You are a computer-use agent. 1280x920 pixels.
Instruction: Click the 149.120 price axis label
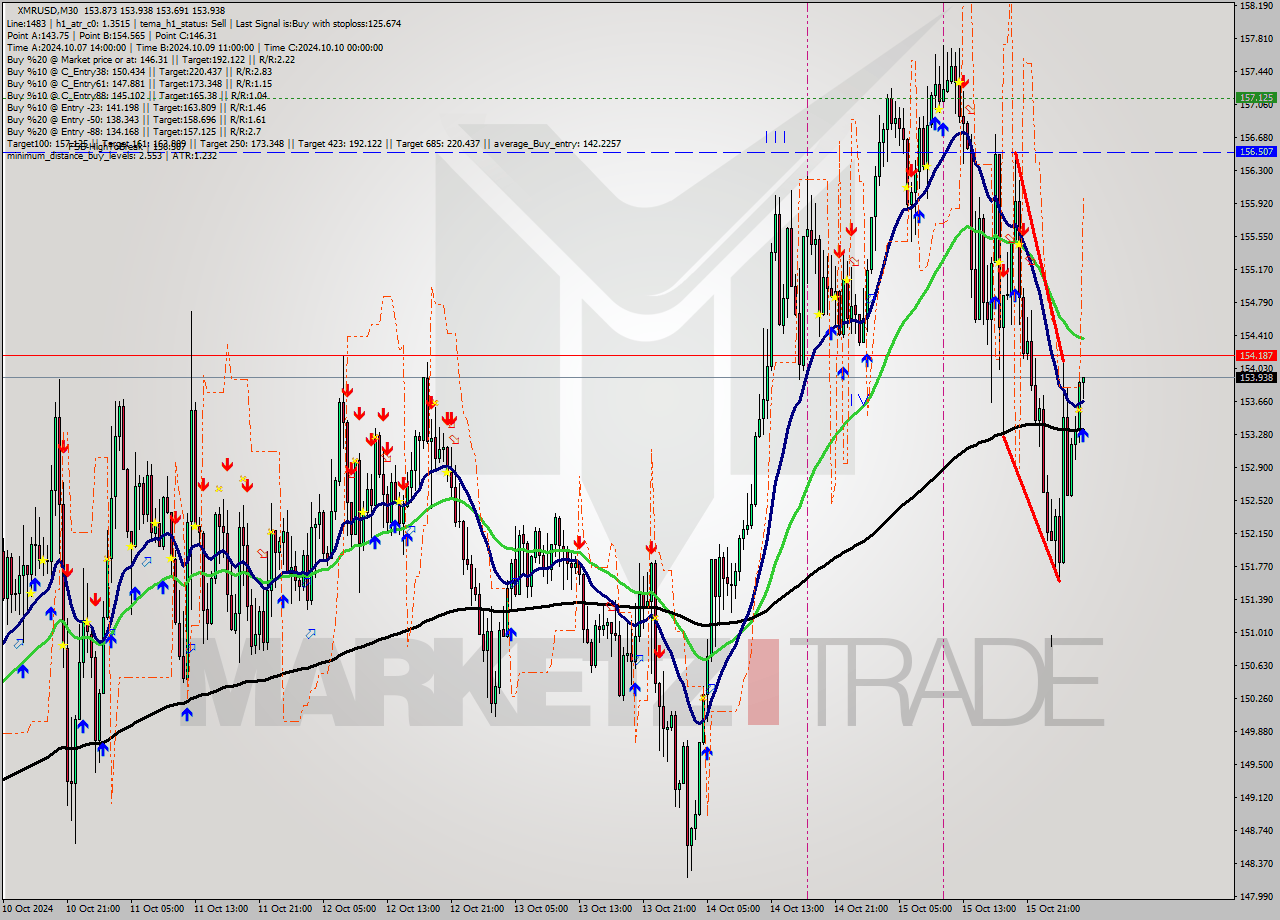pos(1256,798)
